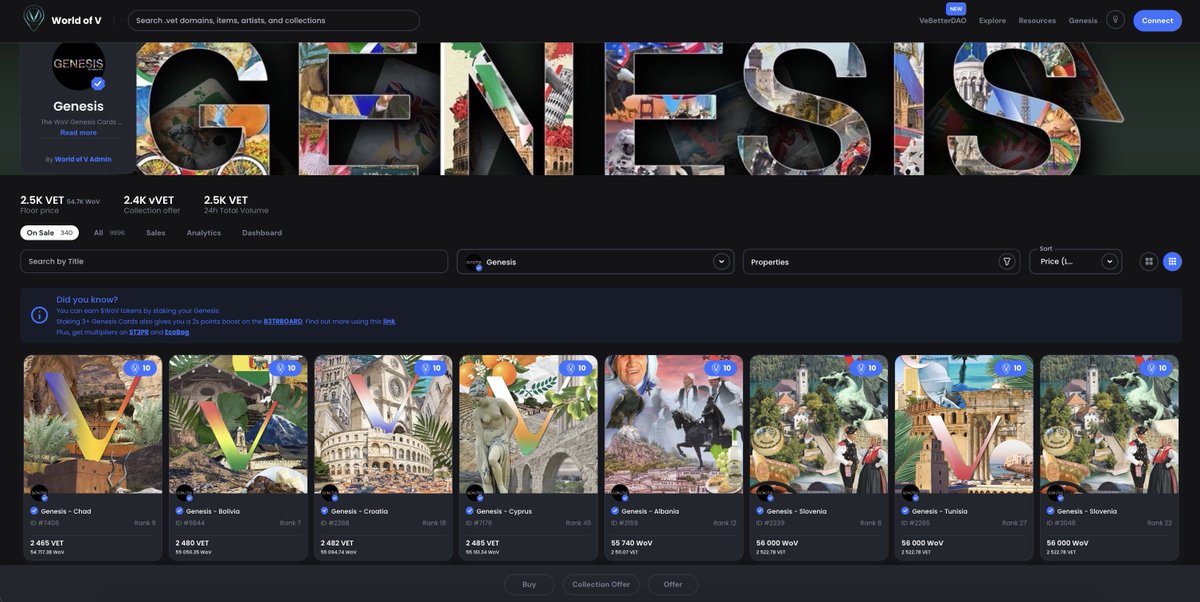Toggle the light bulb theme icon
Screen dimensions: 1200x602
point(1115,20)
